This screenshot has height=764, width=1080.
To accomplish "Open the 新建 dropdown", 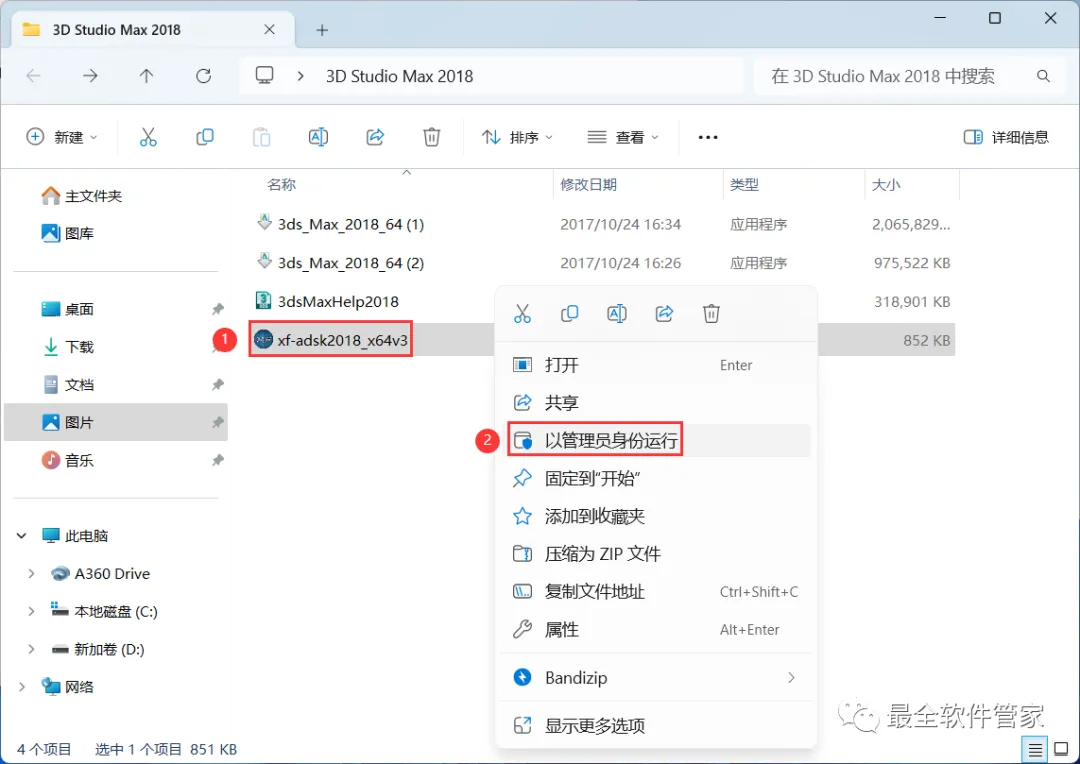I will tap(62, 137).
